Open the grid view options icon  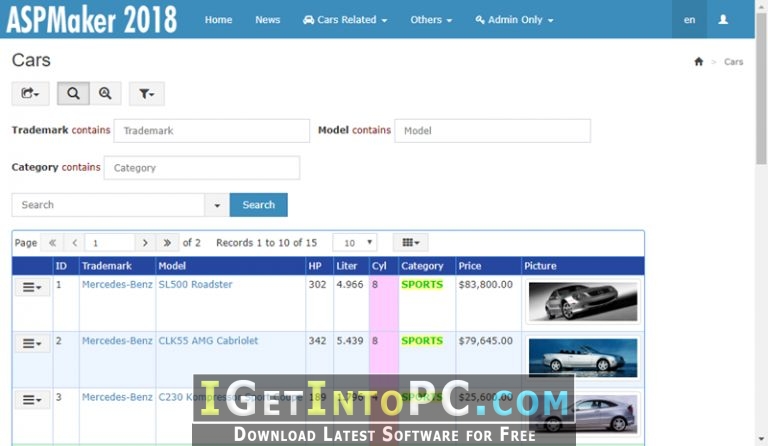pyautogui.click(x=410, y=242)
